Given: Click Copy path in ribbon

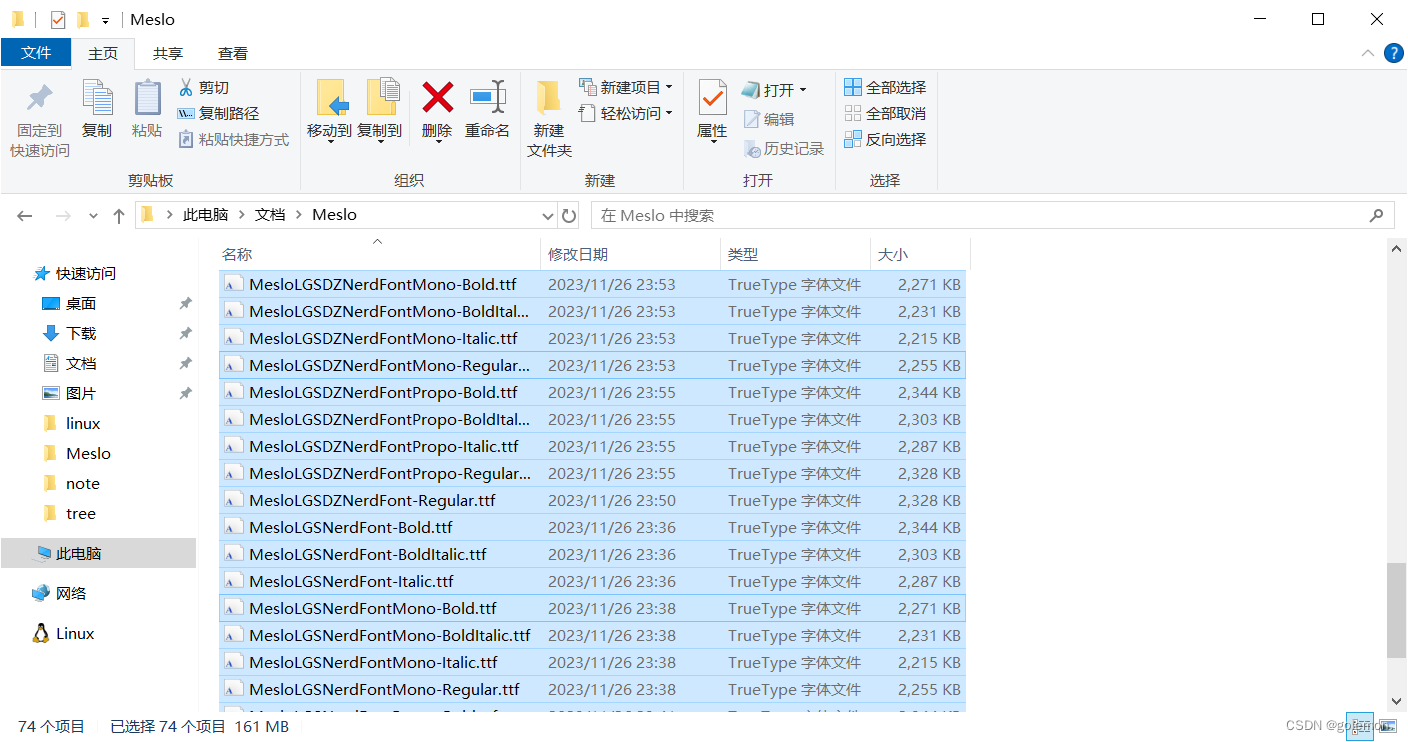Looking at the screenshot, I should tap(218, 114).
